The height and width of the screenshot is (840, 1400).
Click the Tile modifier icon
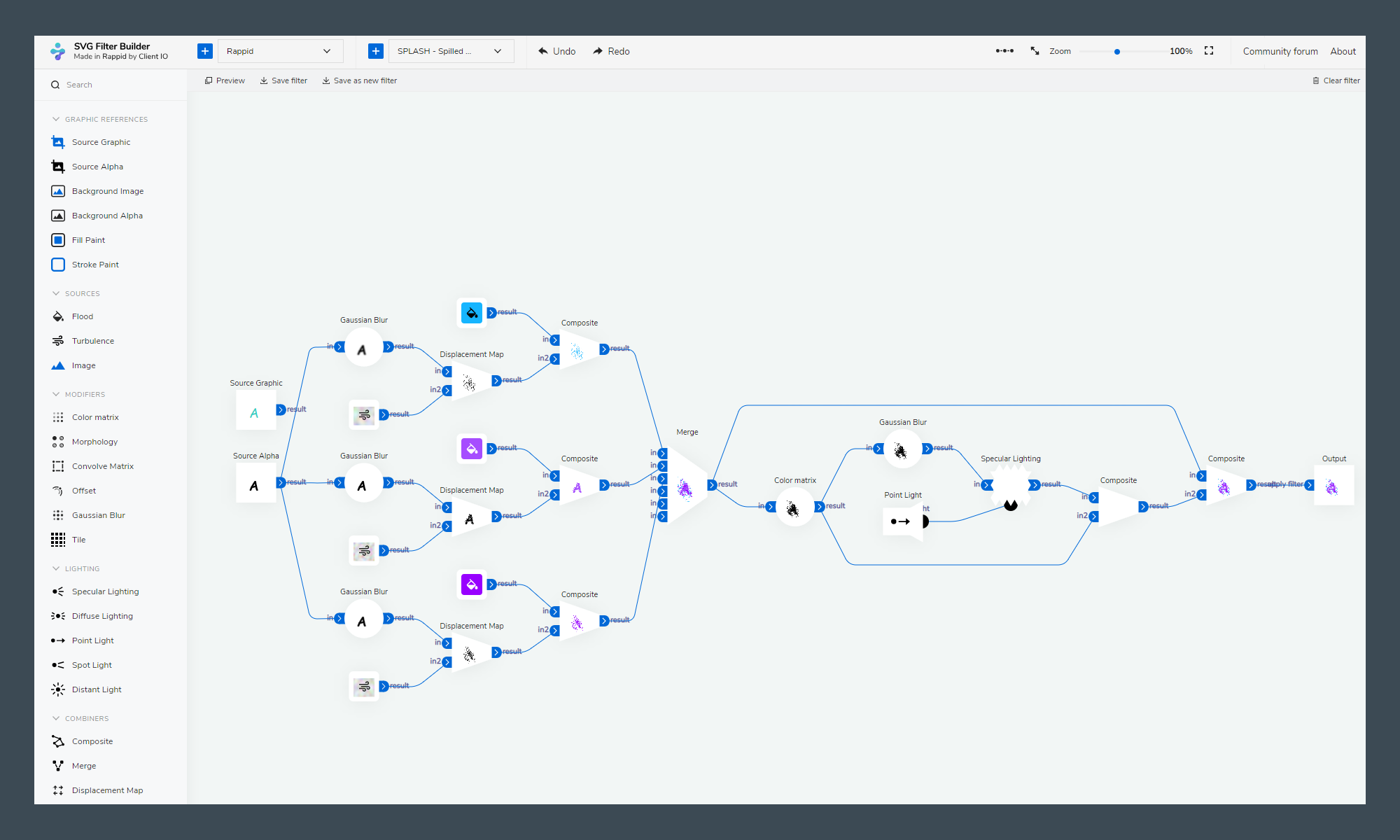(x=58, y=540)
